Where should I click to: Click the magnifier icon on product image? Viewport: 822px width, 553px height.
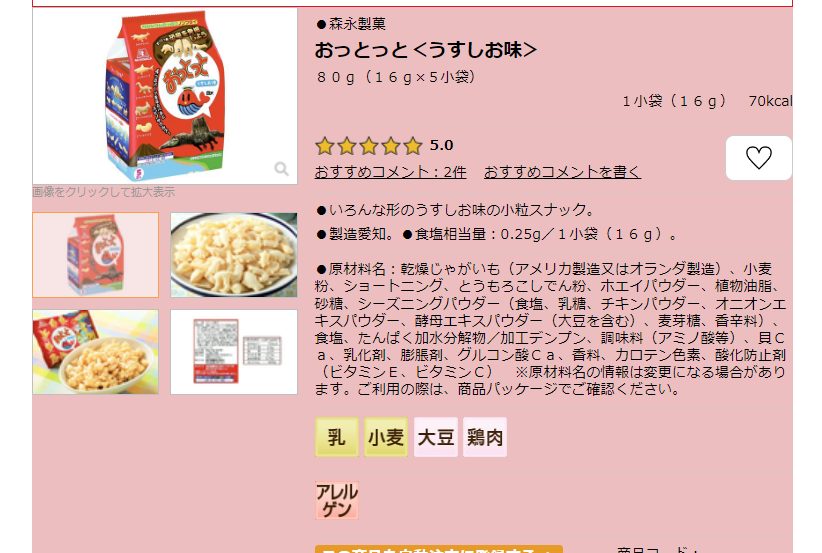[x=282, y=169]
